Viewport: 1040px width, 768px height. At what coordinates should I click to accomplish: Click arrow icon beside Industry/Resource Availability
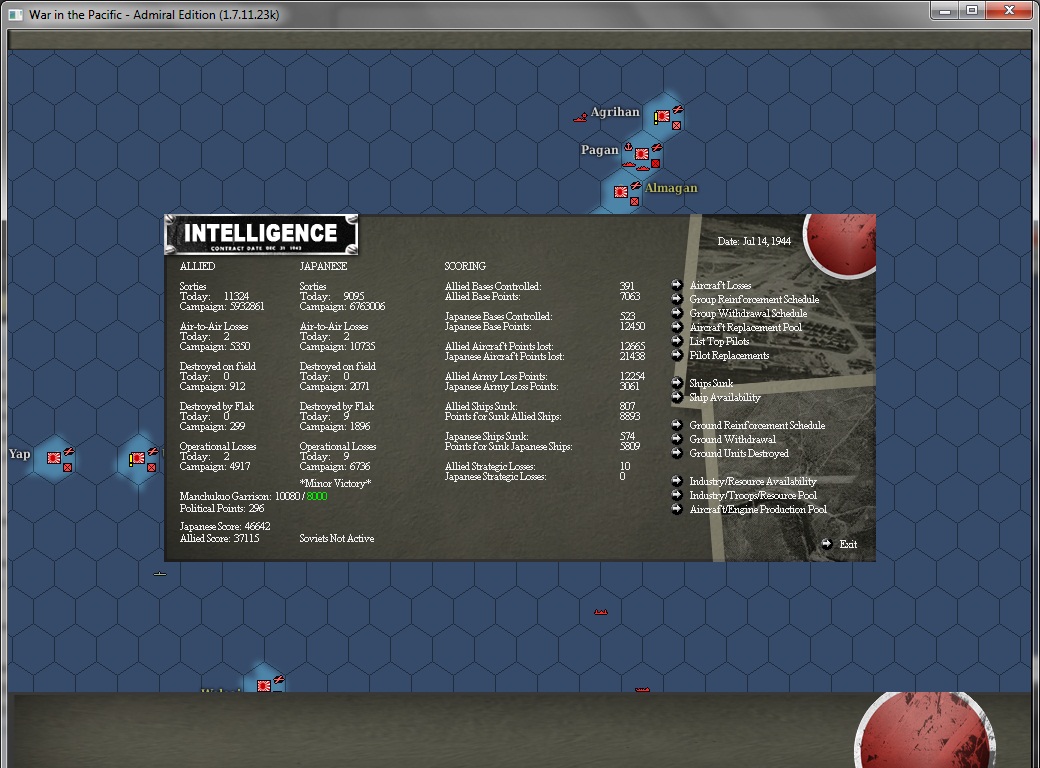tap(677, 481)
